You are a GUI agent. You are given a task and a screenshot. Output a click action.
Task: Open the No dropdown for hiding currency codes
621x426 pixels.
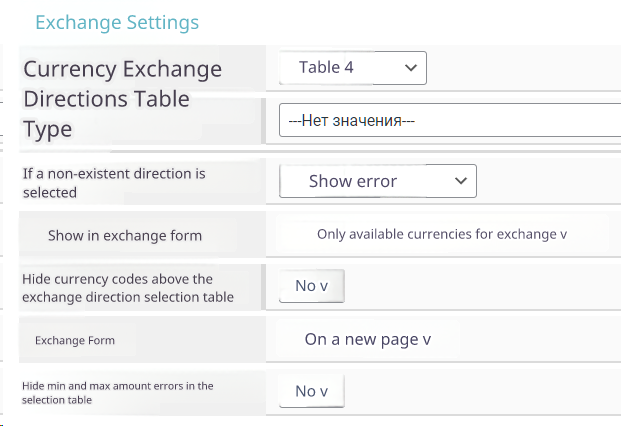click(x=311, y=286)
